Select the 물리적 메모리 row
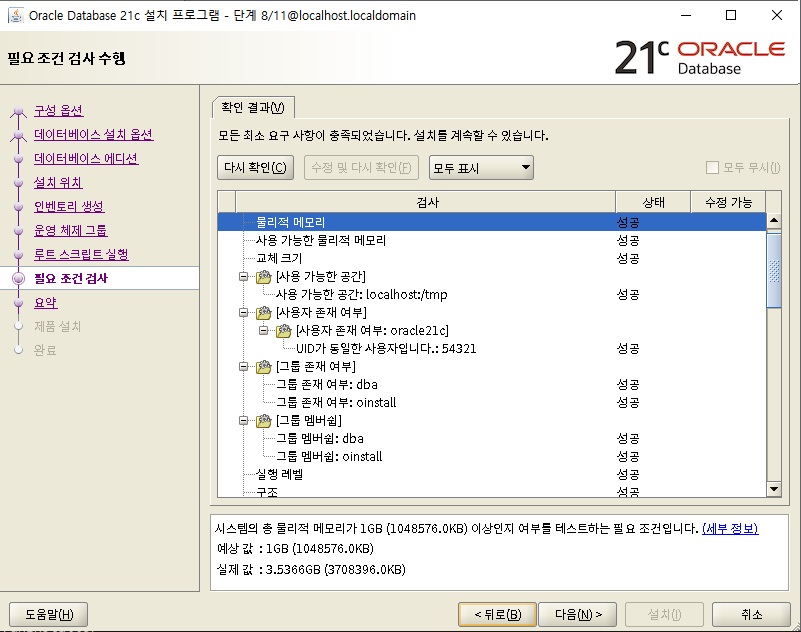Screen dimensions: 801x632 point(492,222)
